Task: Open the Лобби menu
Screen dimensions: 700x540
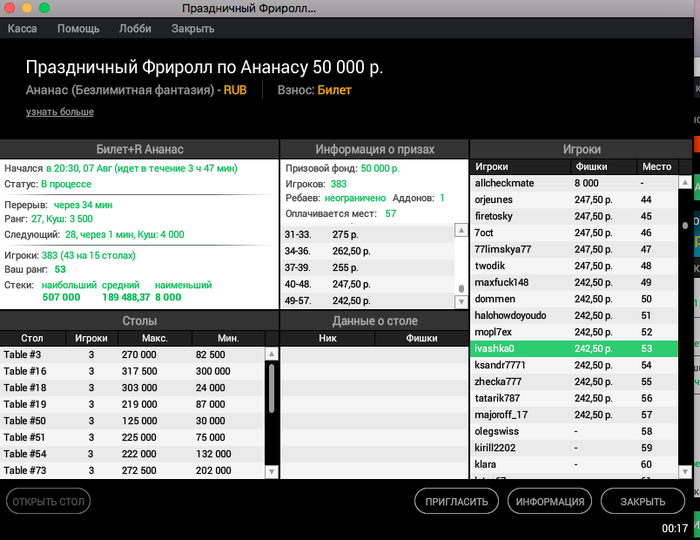Action: [135, 29]
